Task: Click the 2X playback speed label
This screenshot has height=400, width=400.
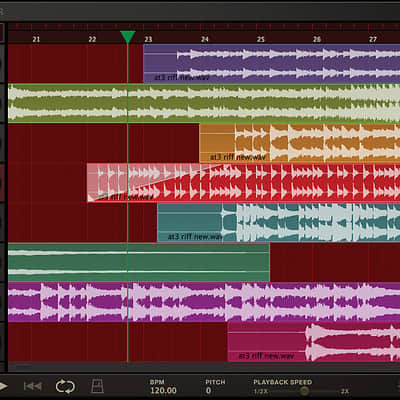Action: coord(345,391)
